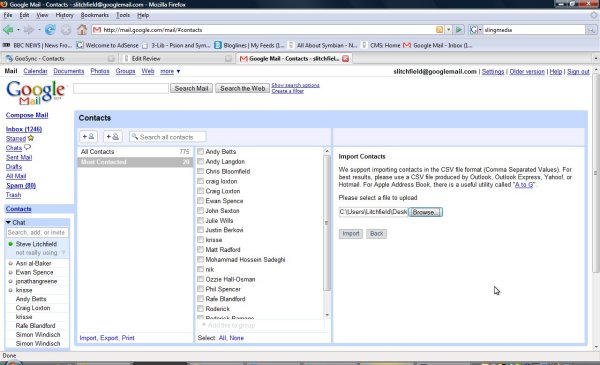
Task: Open the File menu
Action: click(x=8, y=15)
